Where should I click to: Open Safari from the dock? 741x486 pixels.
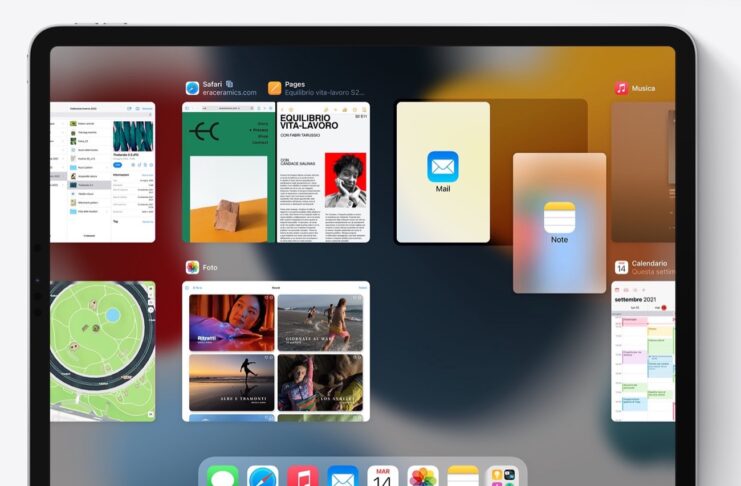pos(263,476)
